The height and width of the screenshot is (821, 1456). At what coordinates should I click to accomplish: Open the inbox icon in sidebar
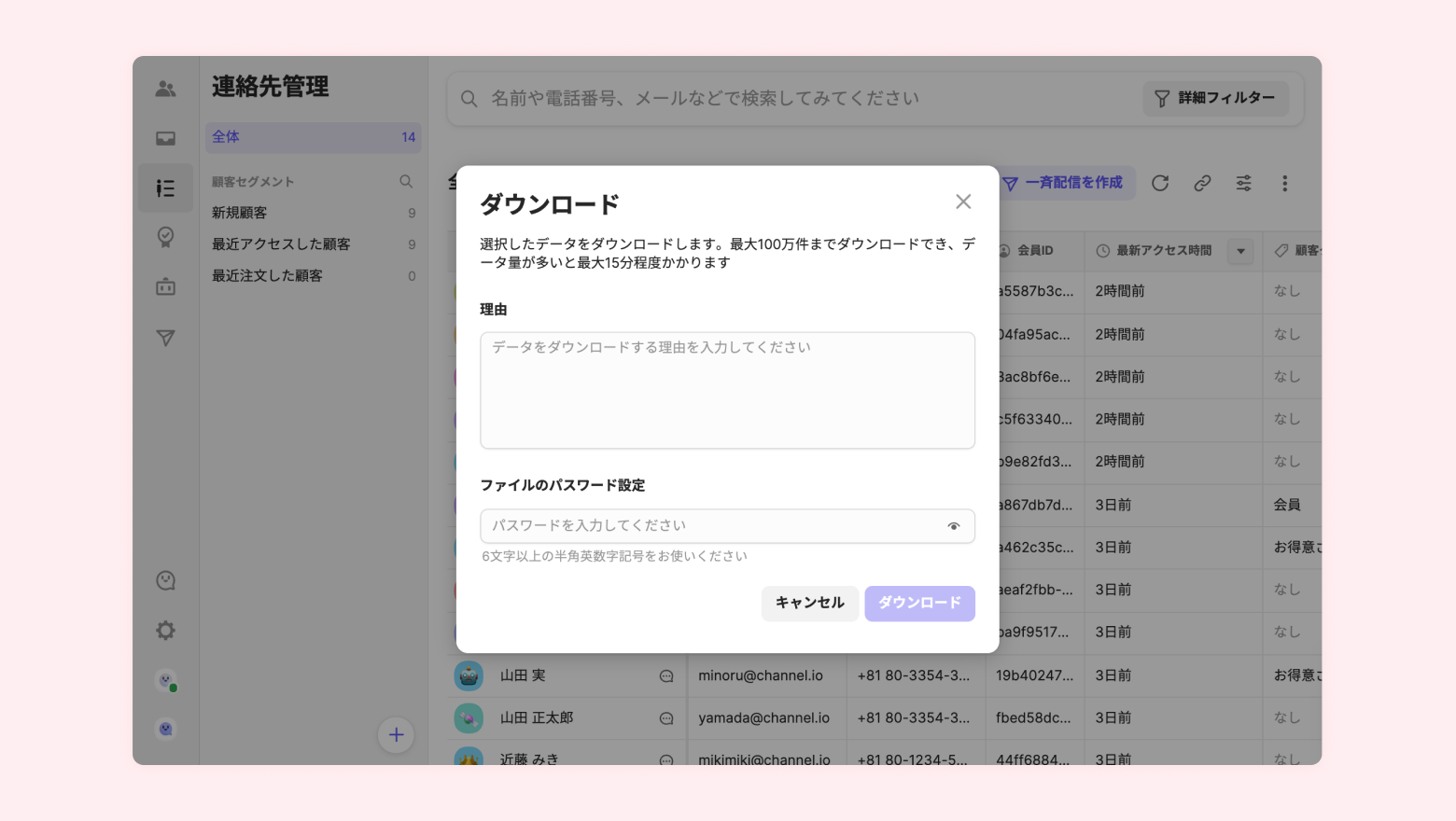[166, 138]
